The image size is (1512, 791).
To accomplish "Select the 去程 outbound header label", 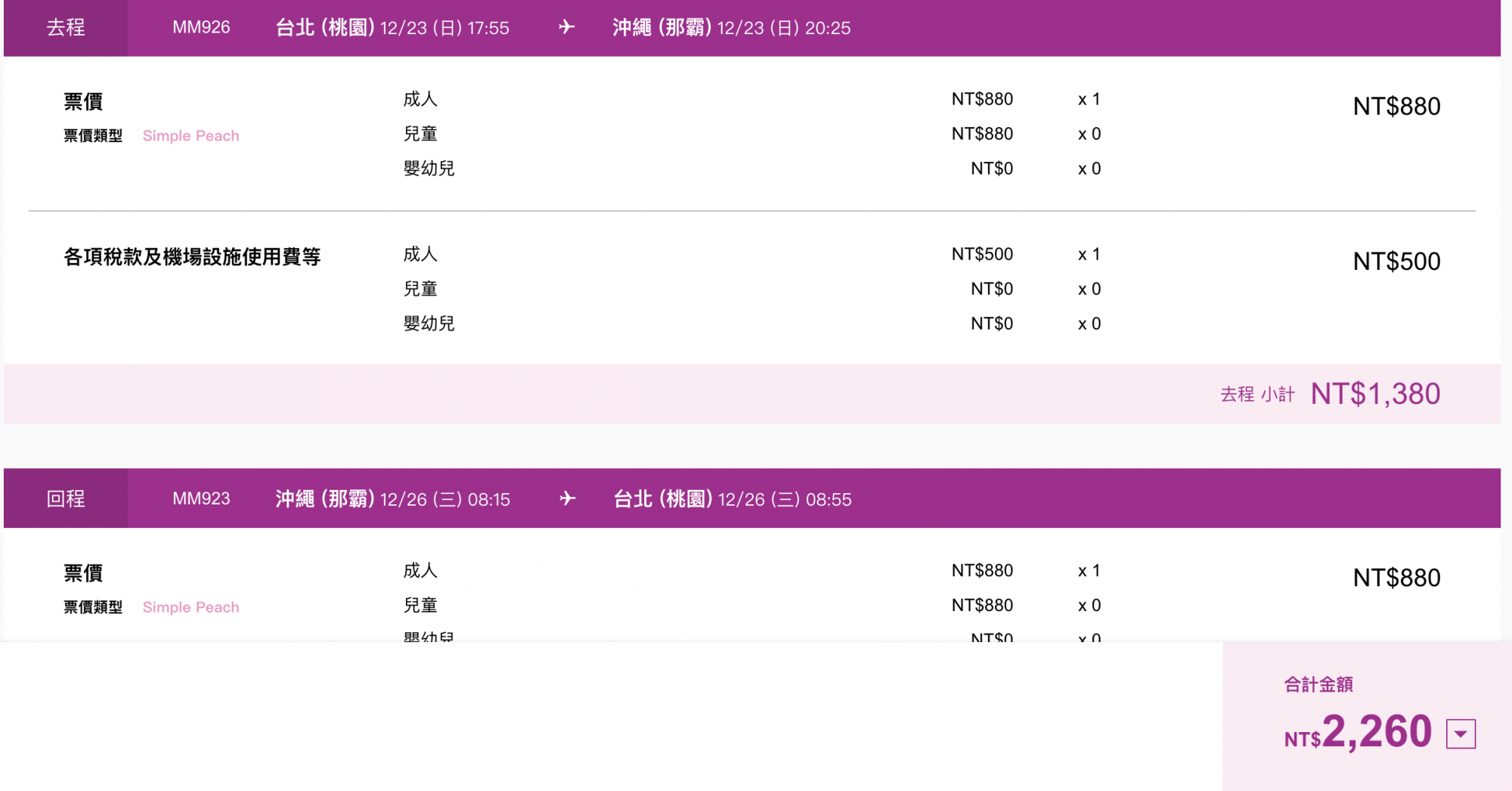I will (66, 28).
